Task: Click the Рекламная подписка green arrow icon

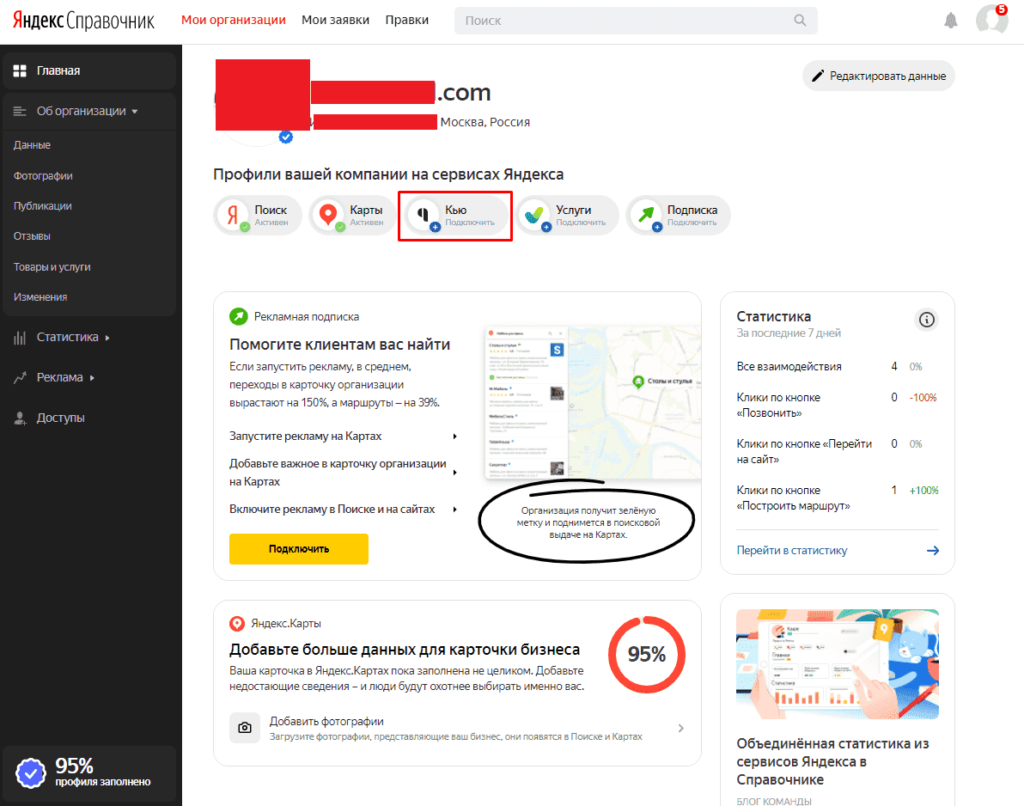Action: 238,316
